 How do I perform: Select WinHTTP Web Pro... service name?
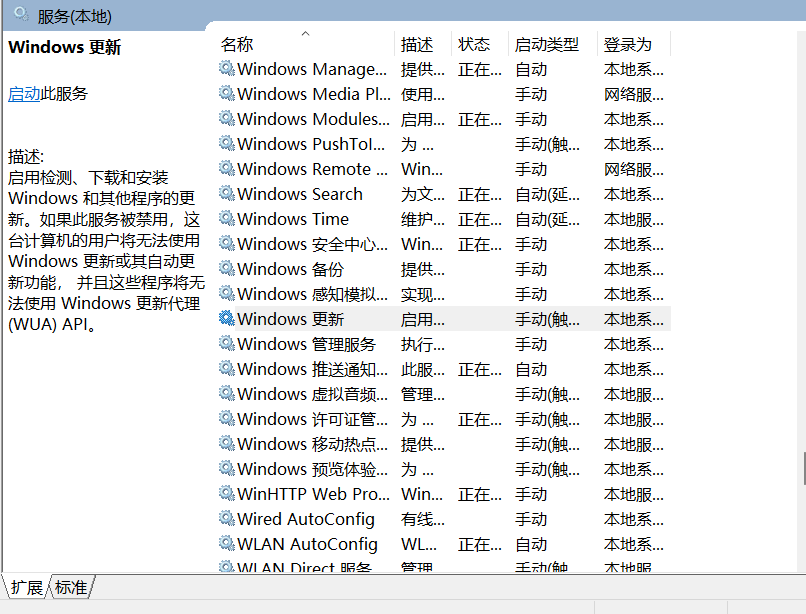coord(314,494)
